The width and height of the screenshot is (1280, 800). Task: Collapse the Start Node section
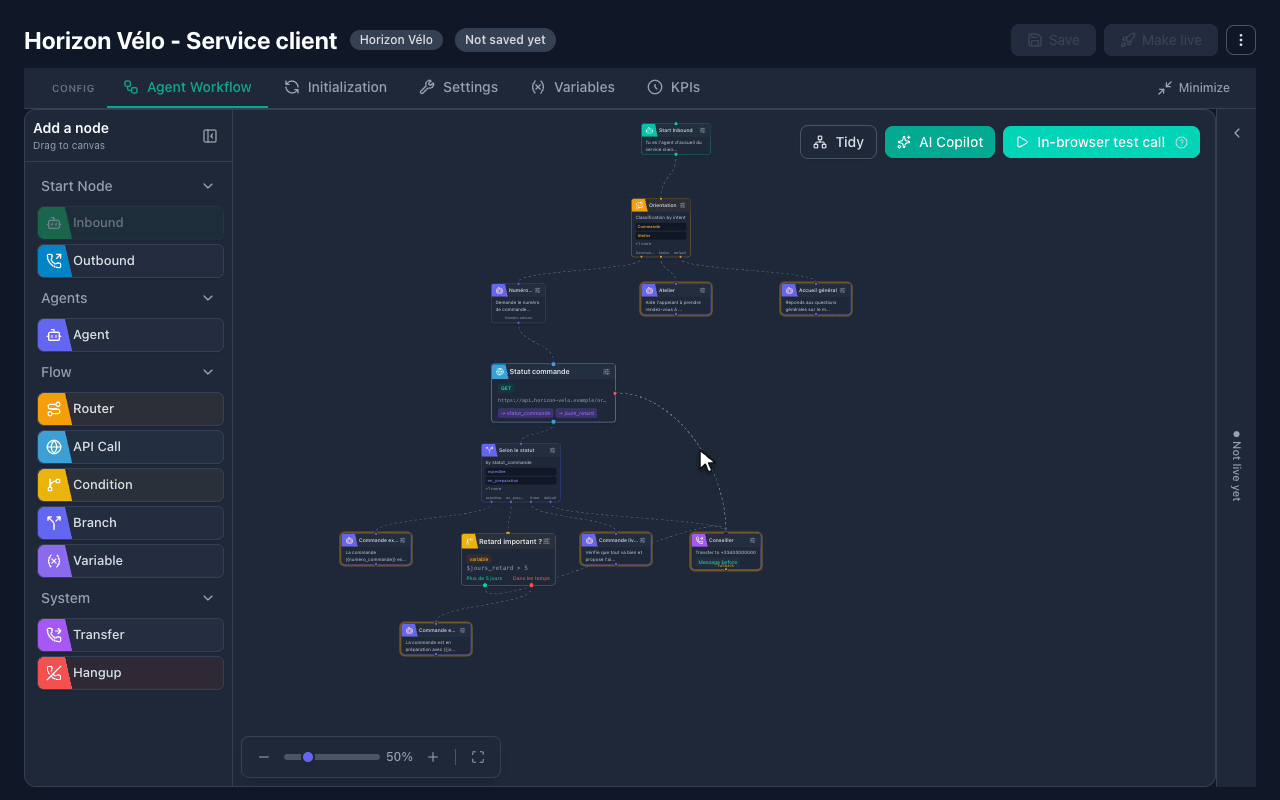208,186
